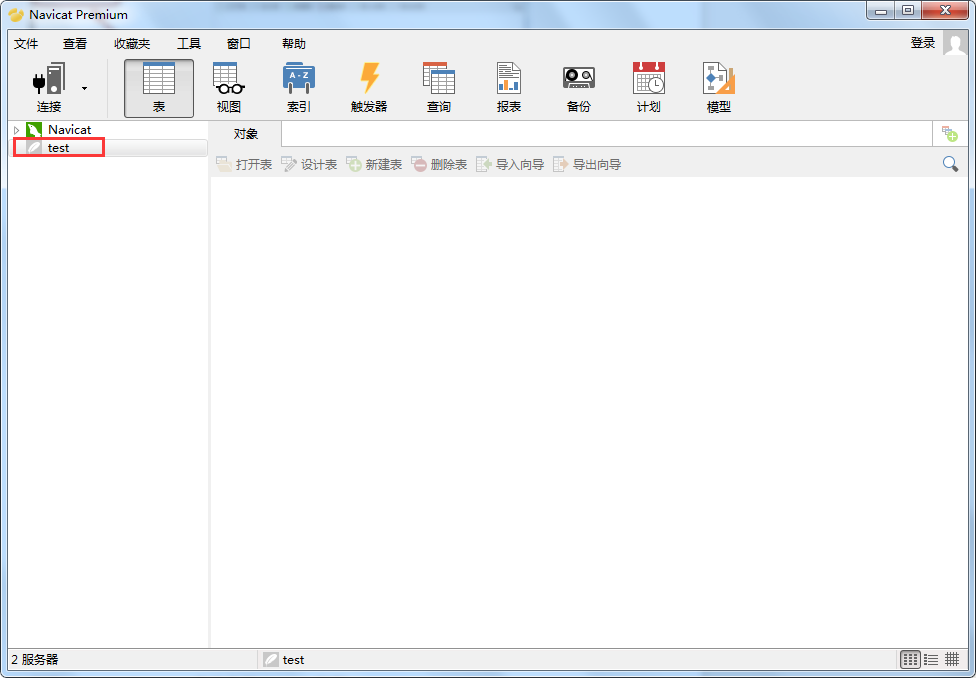Open the 文件 (File) menu

pos(26,44)
